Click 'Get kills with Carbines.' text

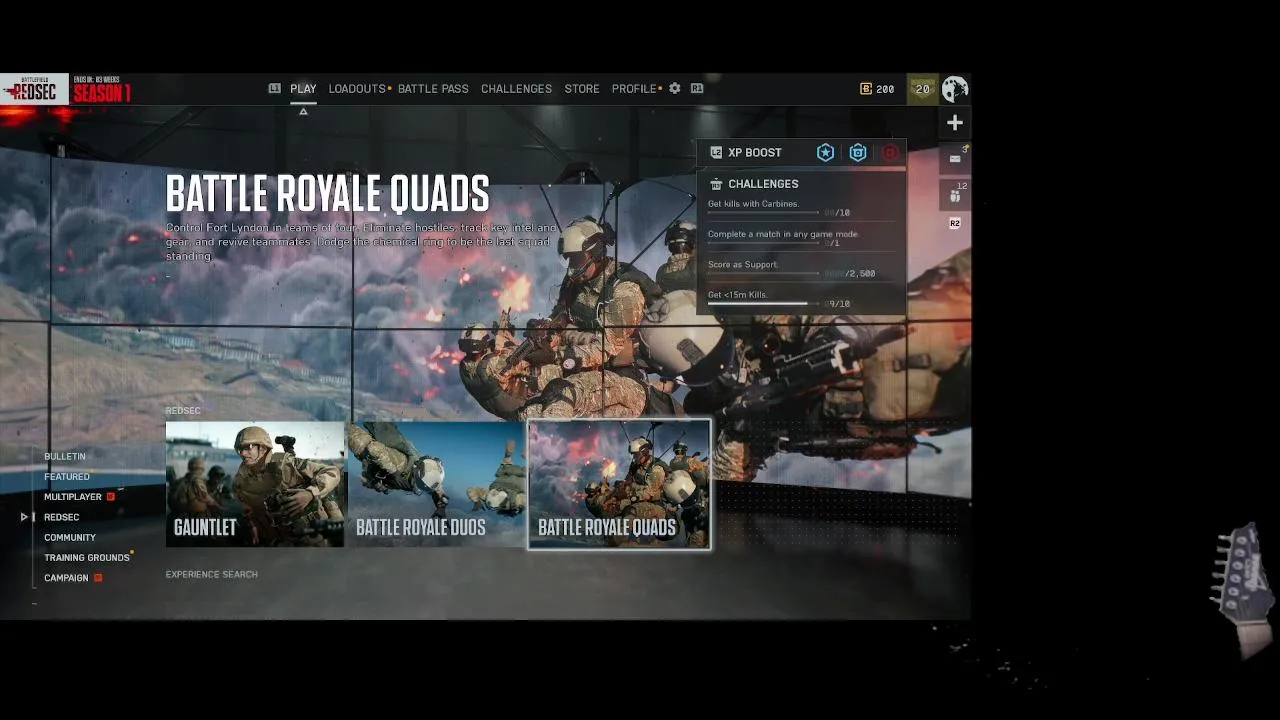753,204
